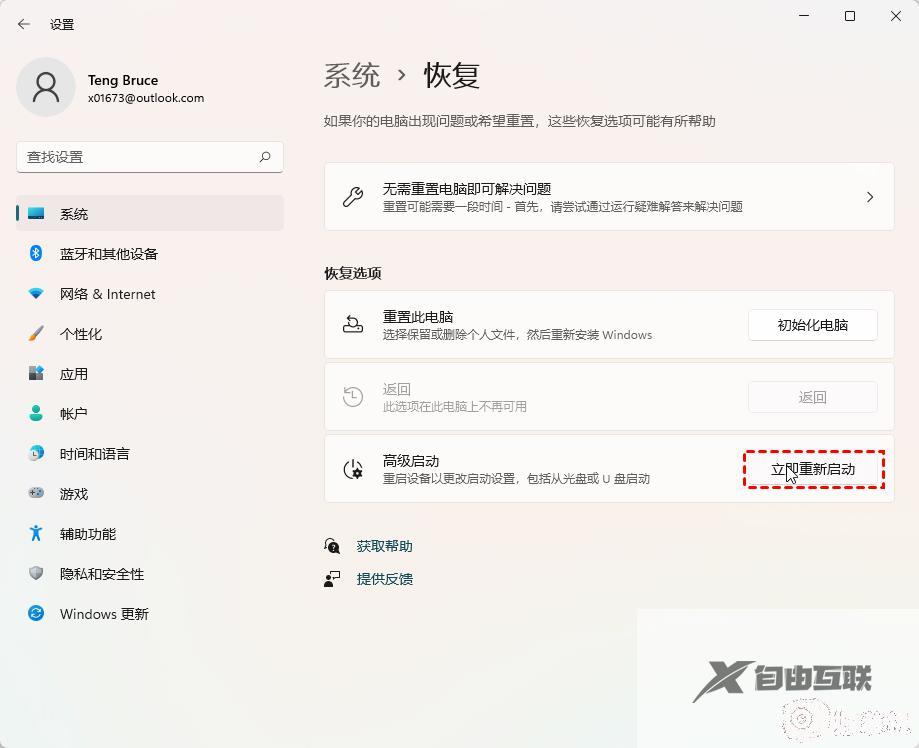
Task: Open 网络 & Internet settings from sidebar
Action: [37, 294]
